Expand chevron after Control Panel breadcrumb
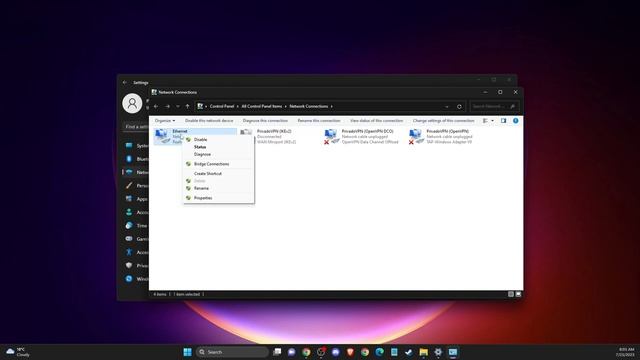Image resolution: width=640 pixels, height=360 pixels. pyautogui.click(x=238, y=107)
